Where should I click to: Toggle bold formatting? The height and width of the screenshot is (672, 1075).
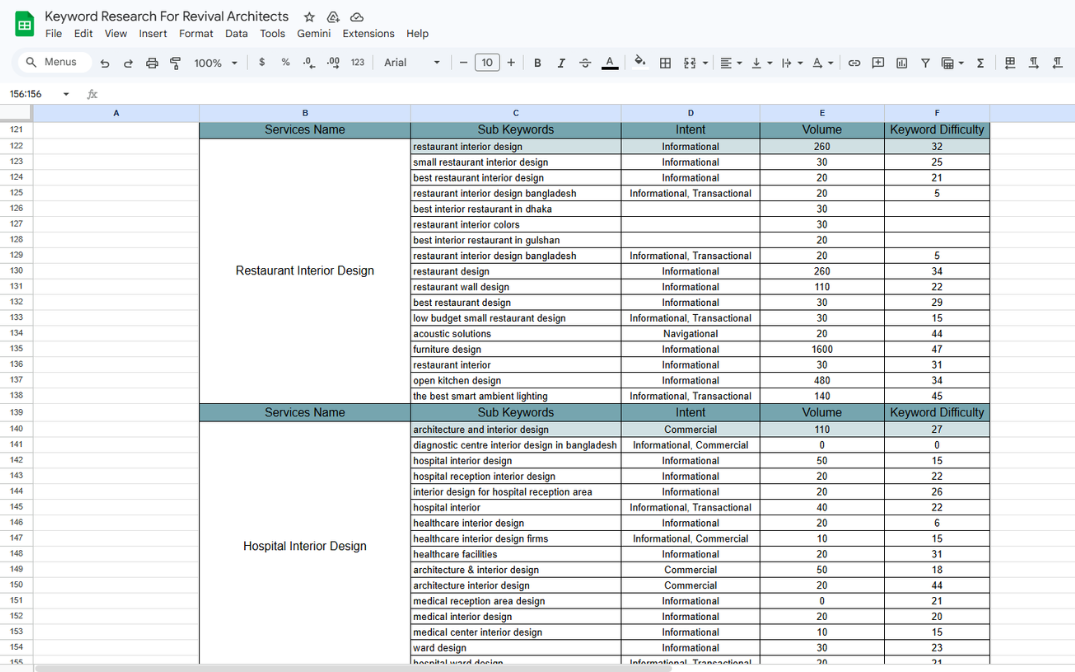click(x=537, y=63)
